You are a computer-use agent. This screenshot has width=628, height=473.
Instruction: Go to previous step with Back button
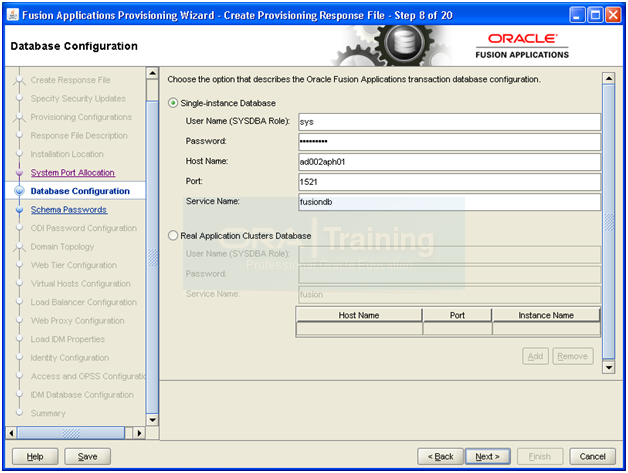tap(440, 457)
